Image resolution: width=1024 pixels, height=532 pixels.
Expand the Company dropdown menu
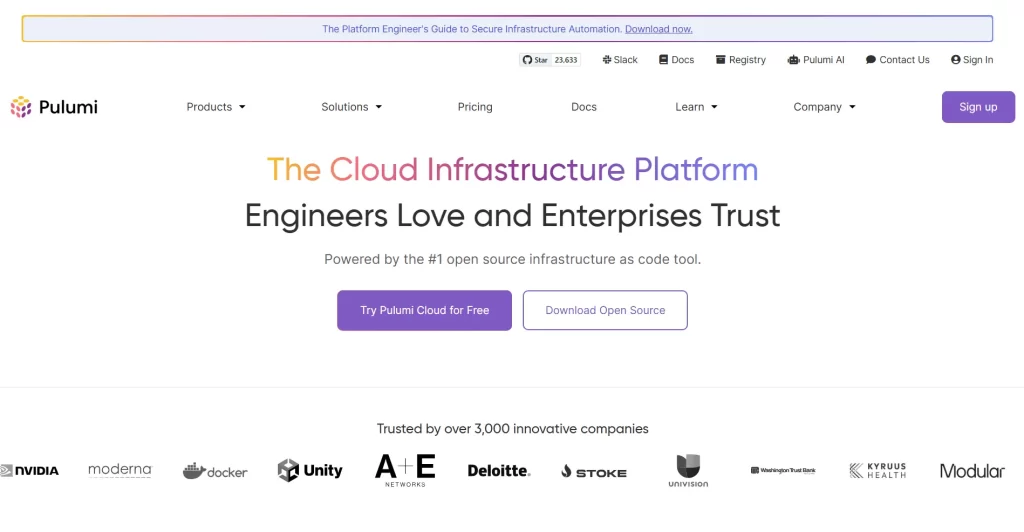824,106
